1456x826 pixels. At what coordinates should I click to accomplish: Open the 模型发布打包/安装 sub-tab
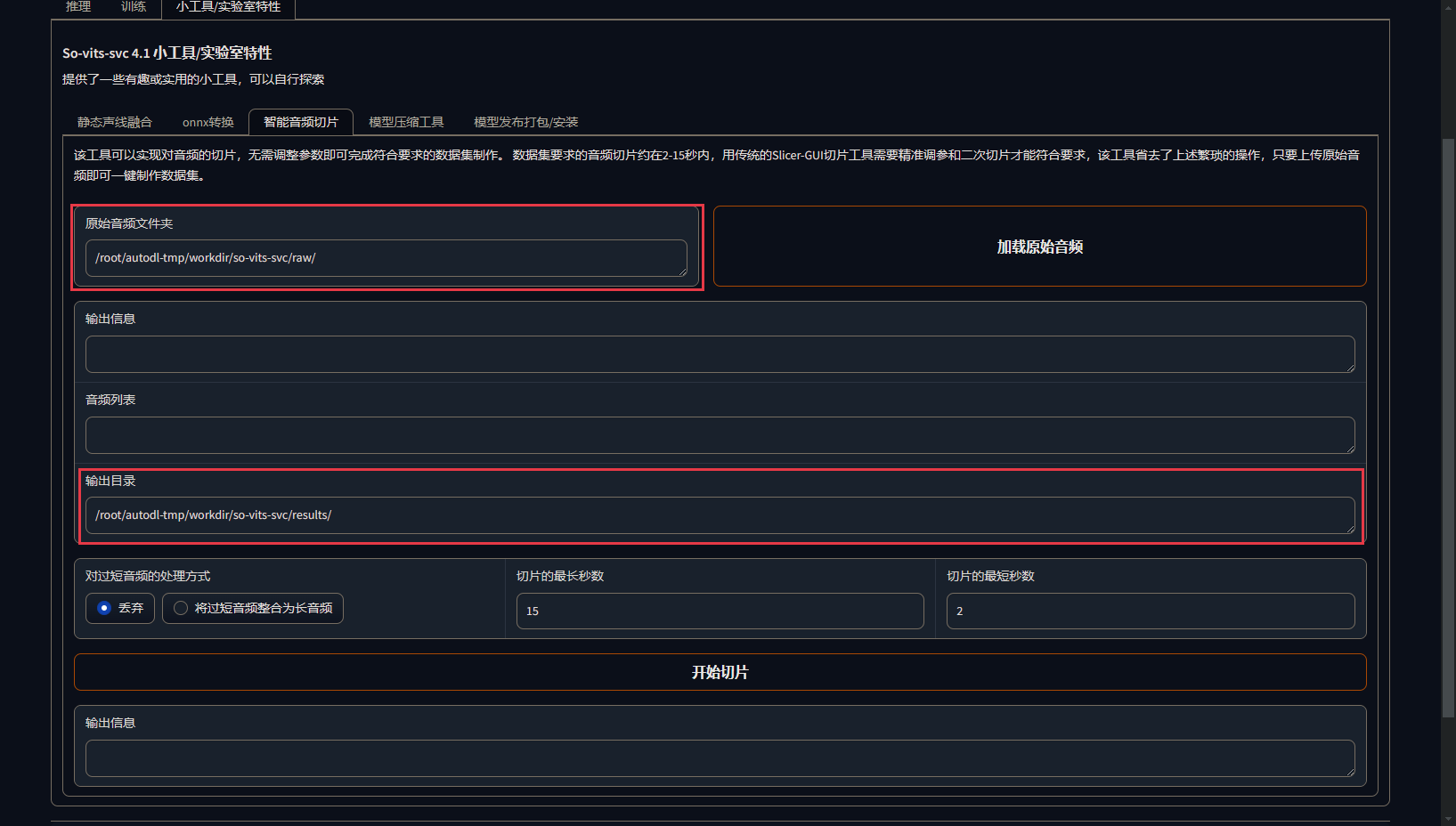pos(525,122)
